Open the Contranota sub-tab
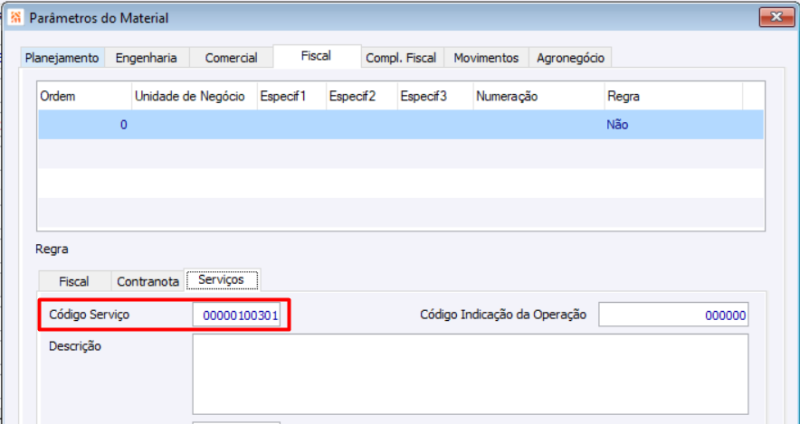The image size is (800, 424). point(148,281)
